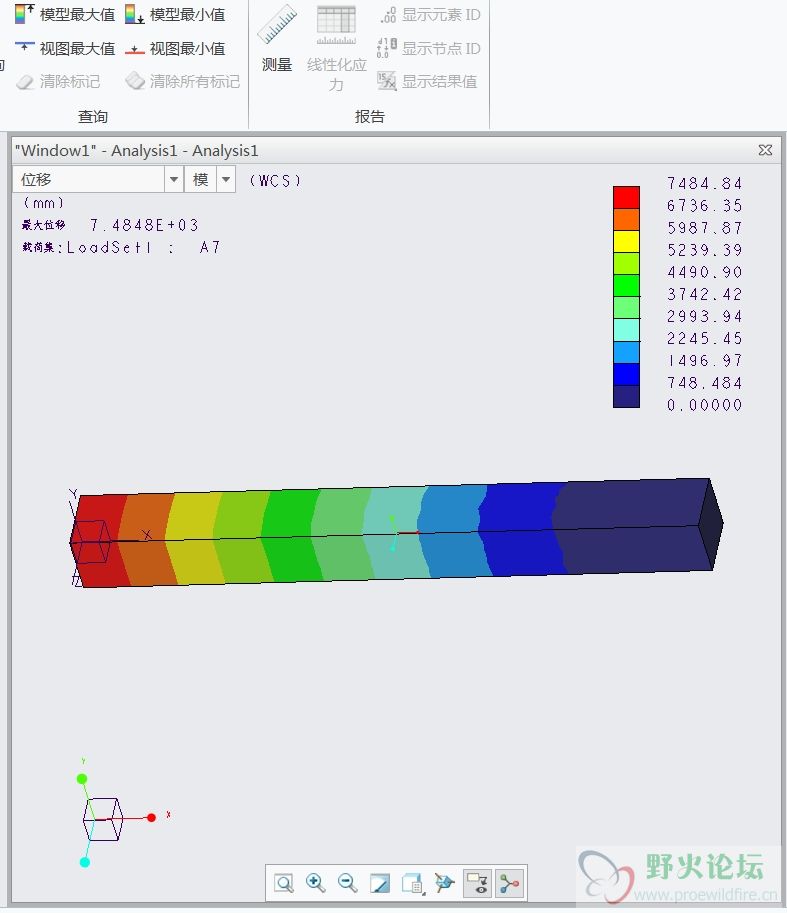This screenshot has width=787, height=913.
Task: Toggle the annotation display eye button
Action: pyautogui.click(x=477, y=883)
